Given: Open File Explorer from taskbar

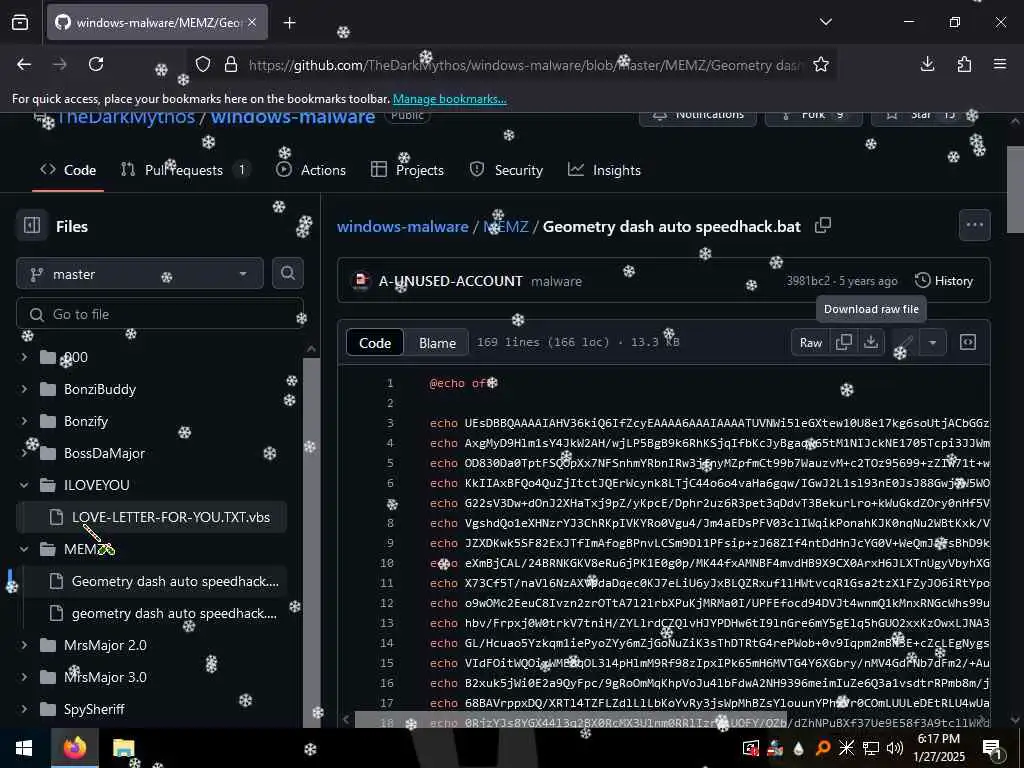Looking at the screenshot, I should click(123, 748).
